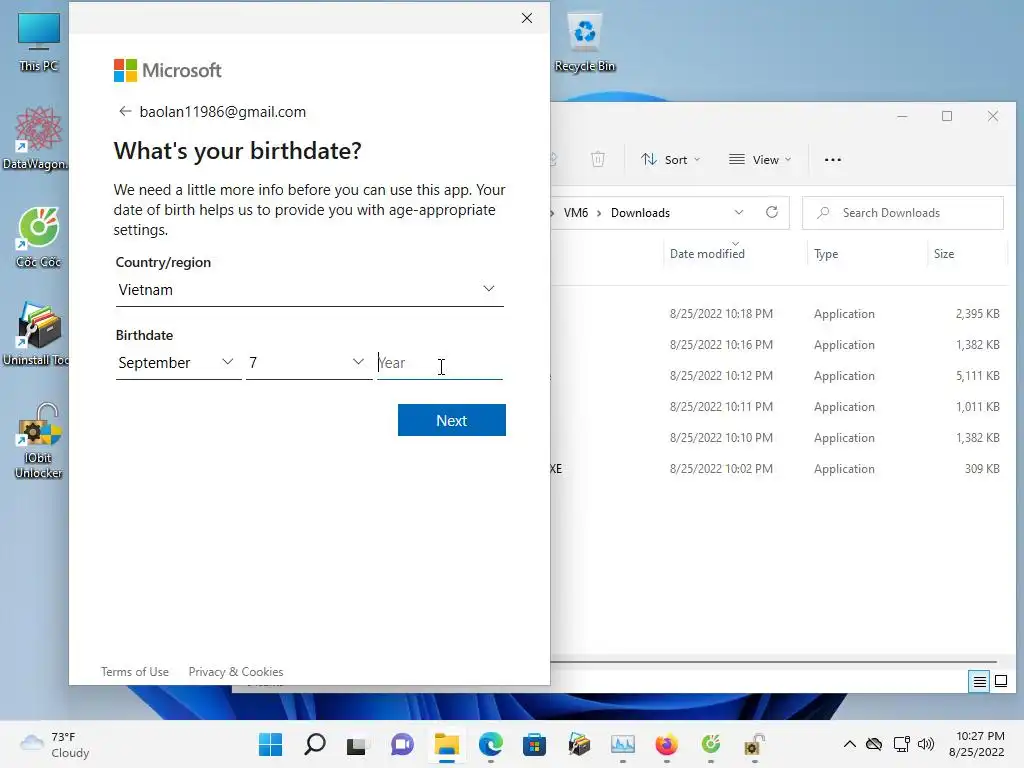Switch File Explorer to large icons view
Image resolution: width=1024 pixels, height=768 pixels.
click(x=1000, y=682)
